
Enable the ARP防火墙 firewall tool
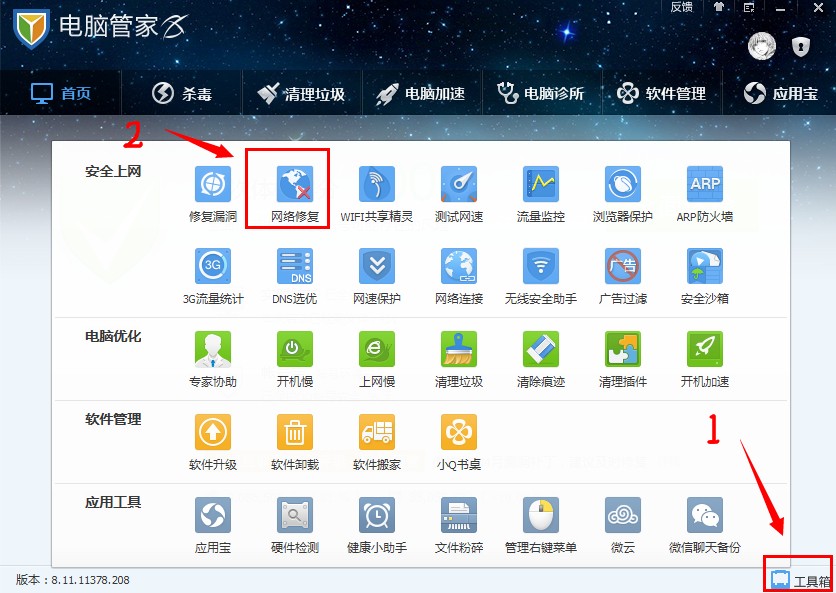click(704, 184)
